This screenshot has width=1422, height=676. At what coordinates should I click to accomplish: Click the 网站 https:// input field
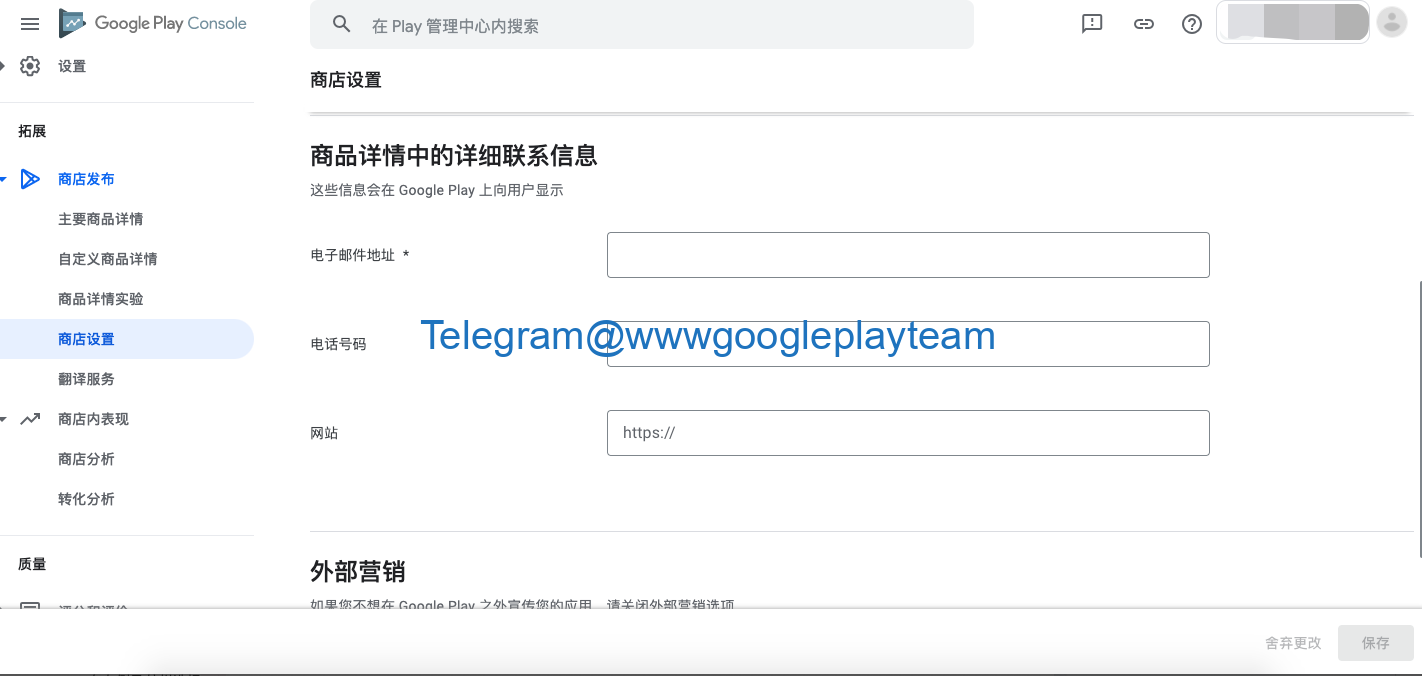[x=908, y=433]
